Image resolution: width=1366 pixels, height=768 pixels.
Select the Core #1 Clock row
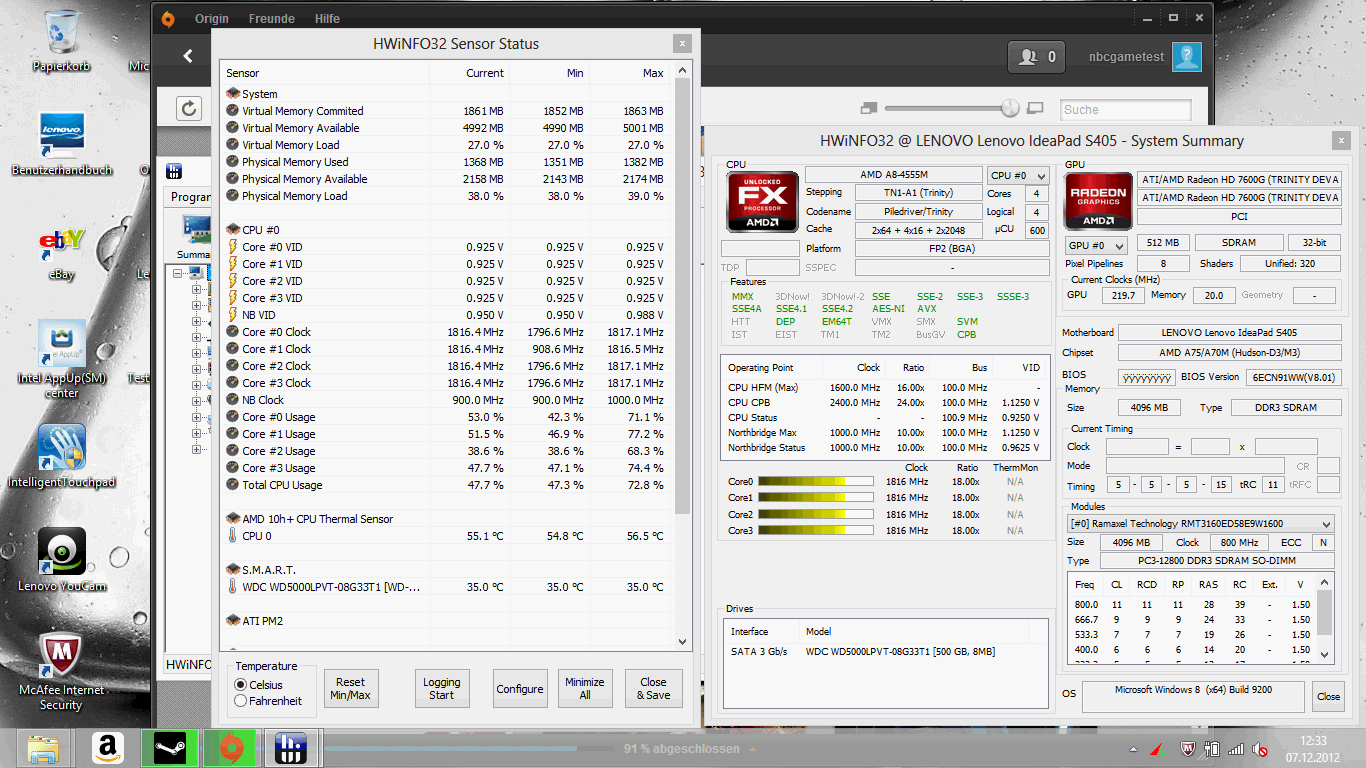(447, 349)
